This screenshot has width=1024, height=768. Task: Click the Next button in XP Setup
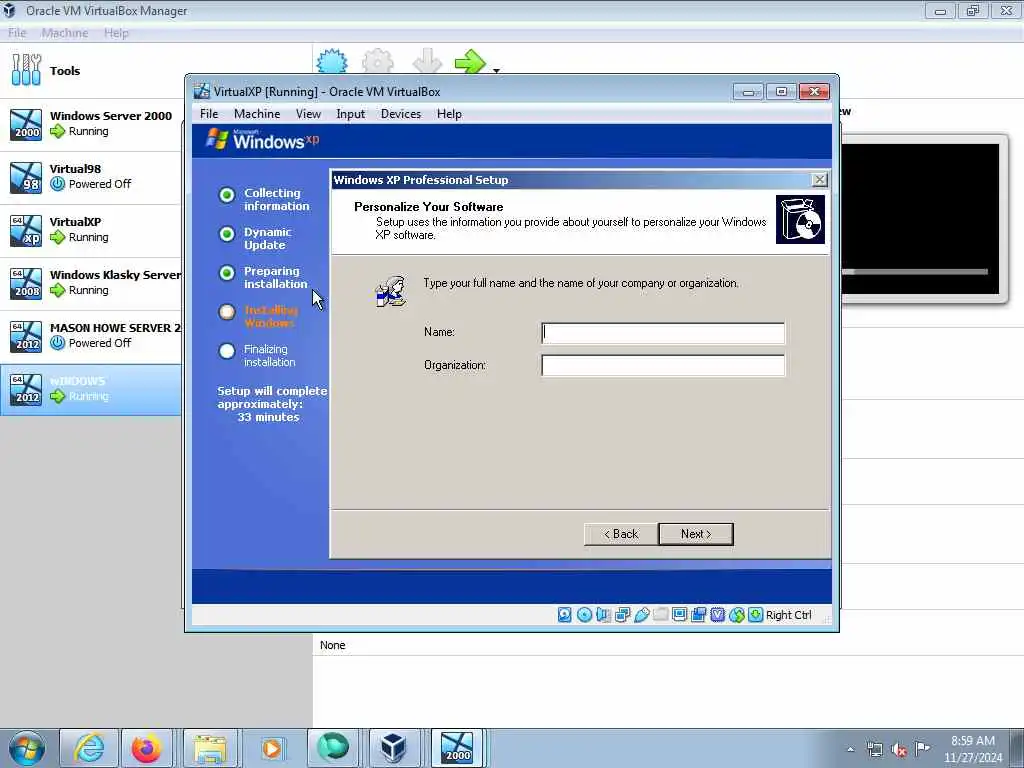pyautogui.click(x=696, y=534)
